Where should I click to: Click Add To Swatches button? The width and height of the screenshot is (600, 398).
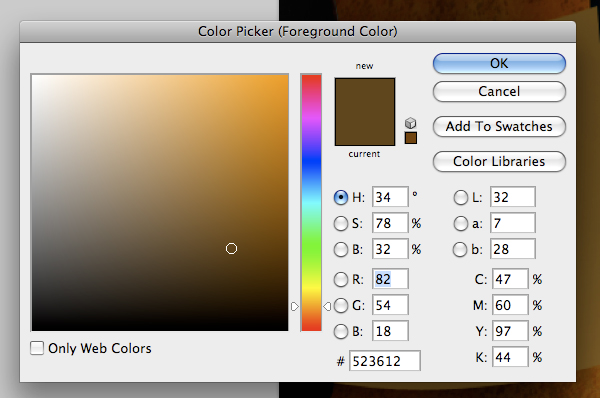click(499, 126)
